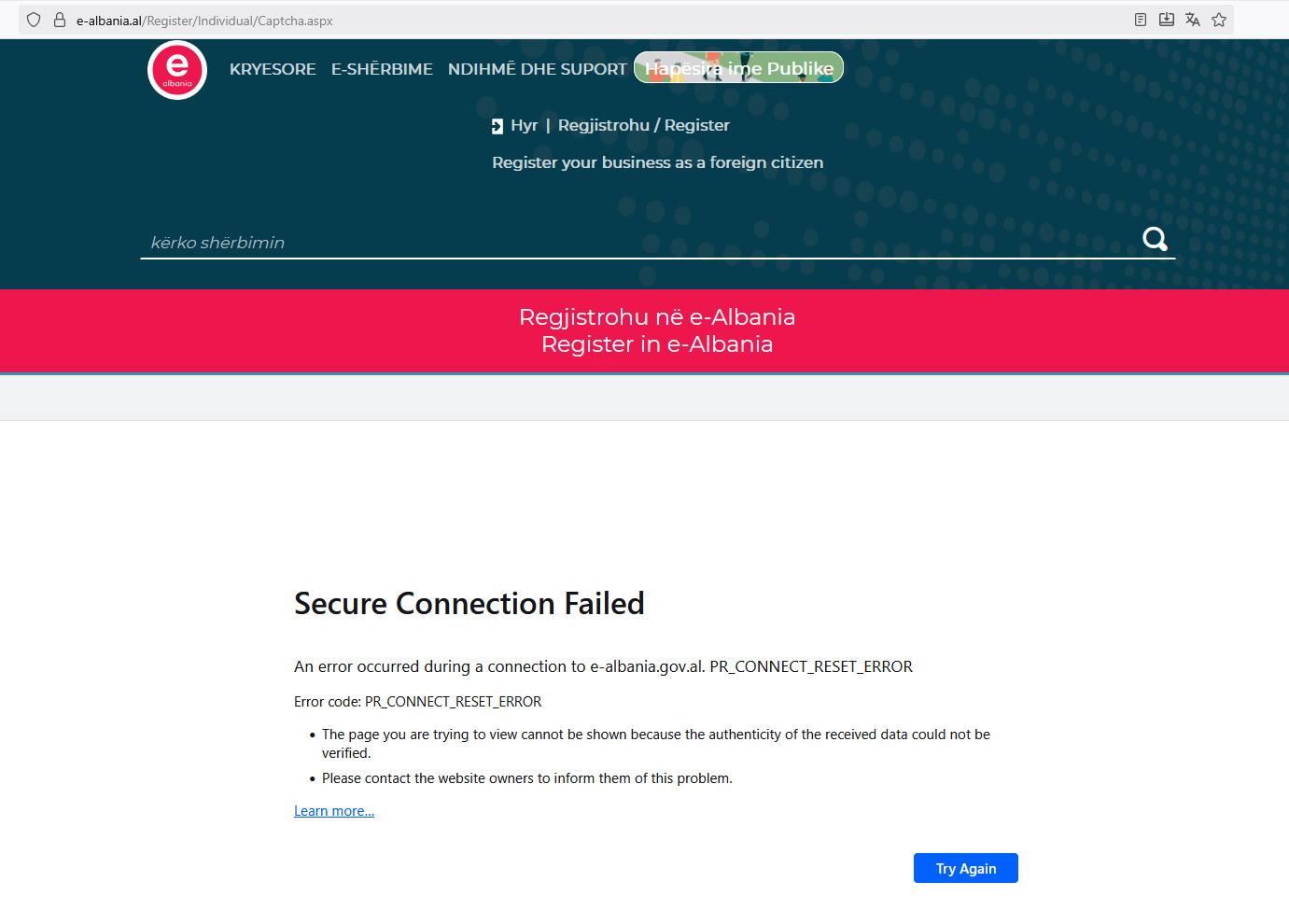Select Regjistrohu / Register
The width and height of the screenshot is (1289, 924).
[643, 125]
